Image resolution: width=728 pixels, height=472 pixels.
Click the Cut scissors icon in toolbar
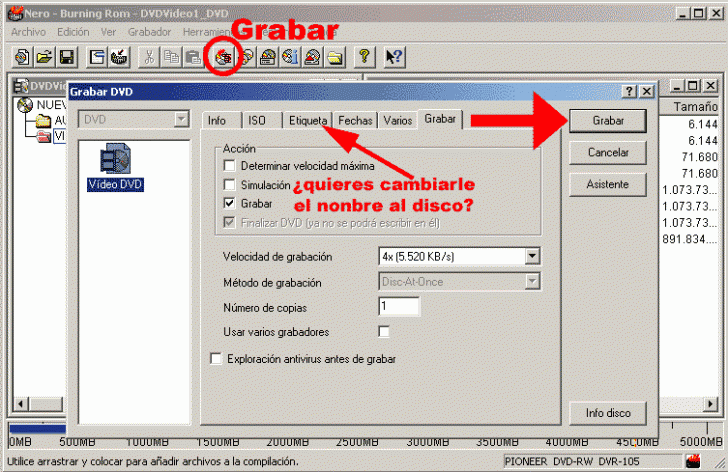click(149, 57)
